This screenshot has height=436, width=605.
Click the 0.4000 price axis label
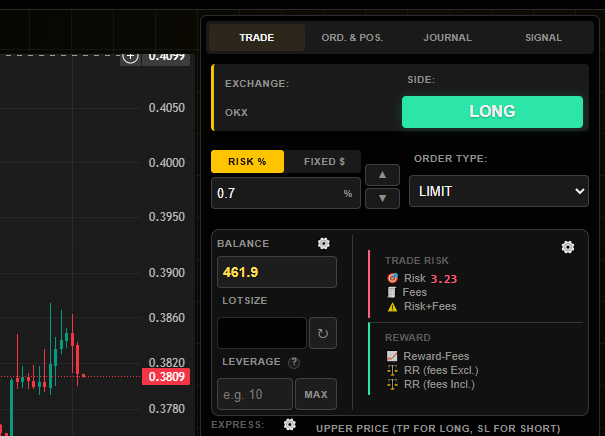point(167,162)
